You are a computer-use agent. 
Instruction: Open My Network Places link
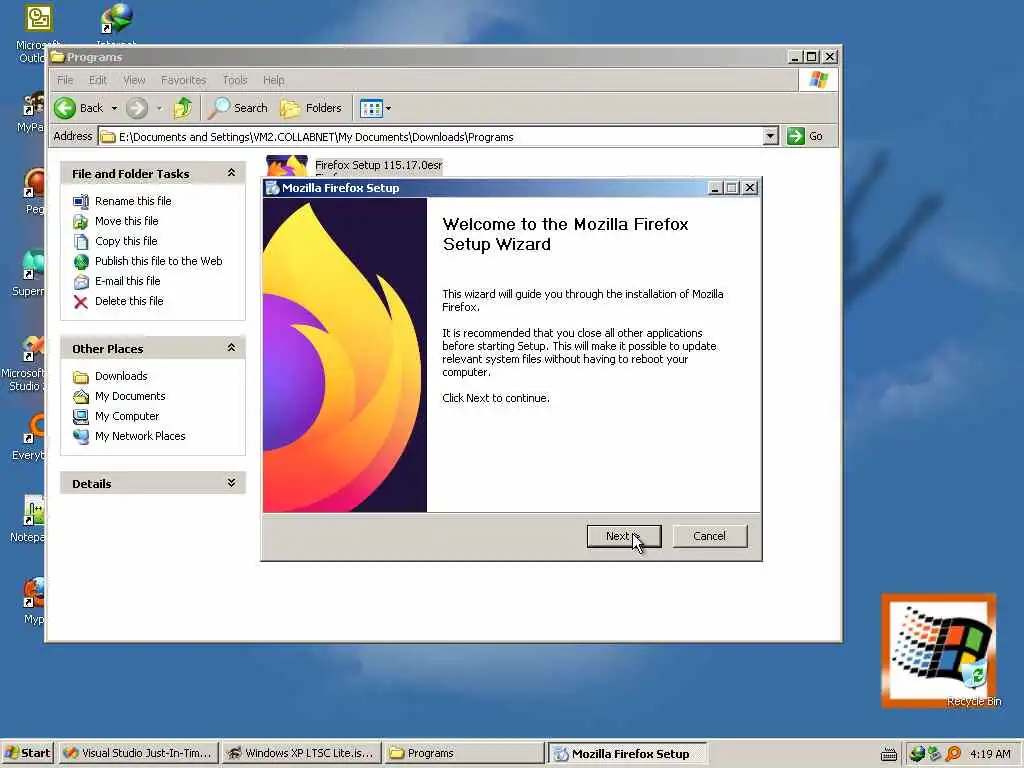point(140,436)
